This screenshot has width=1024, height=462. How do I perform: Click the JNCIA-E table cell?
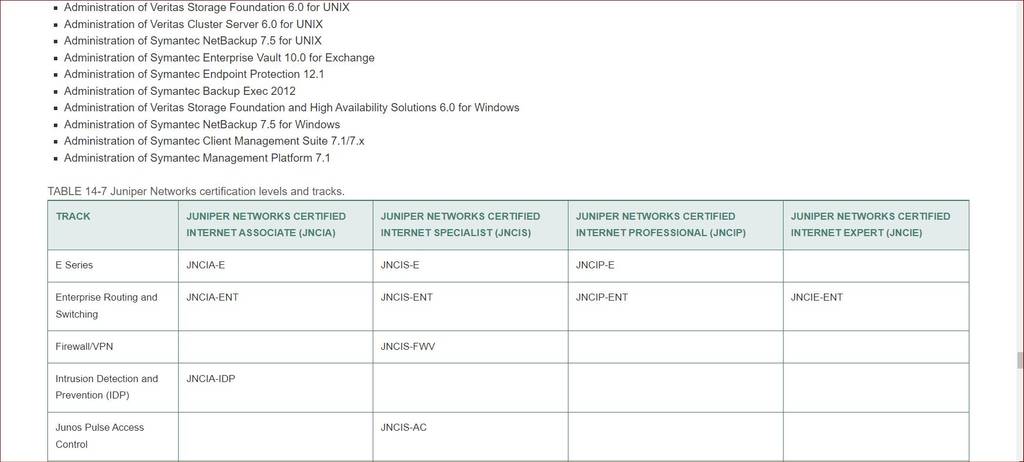(276, 265)
